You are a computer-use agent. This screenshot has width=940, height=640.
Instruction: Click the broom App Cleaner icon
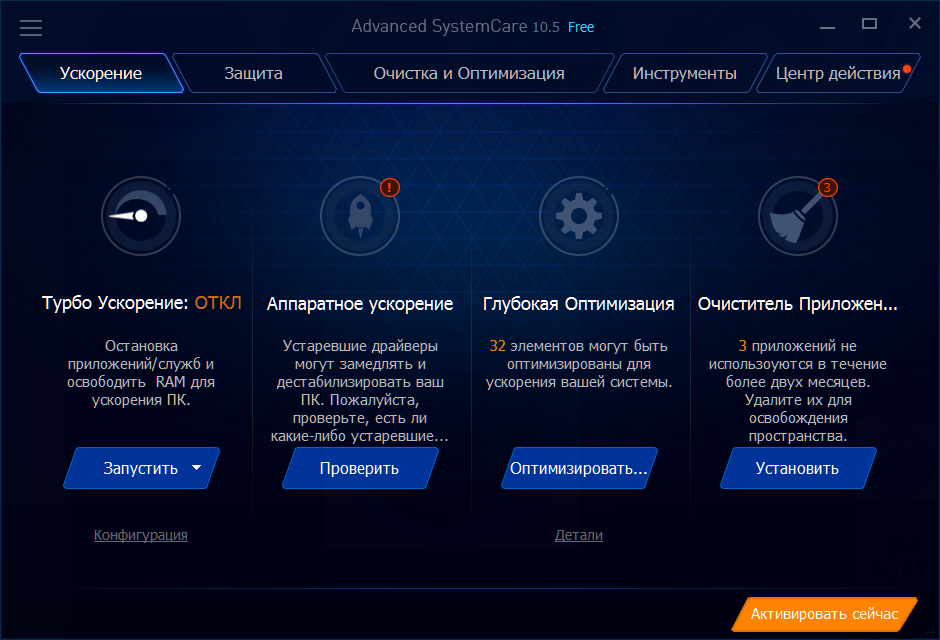click(797, 215)
